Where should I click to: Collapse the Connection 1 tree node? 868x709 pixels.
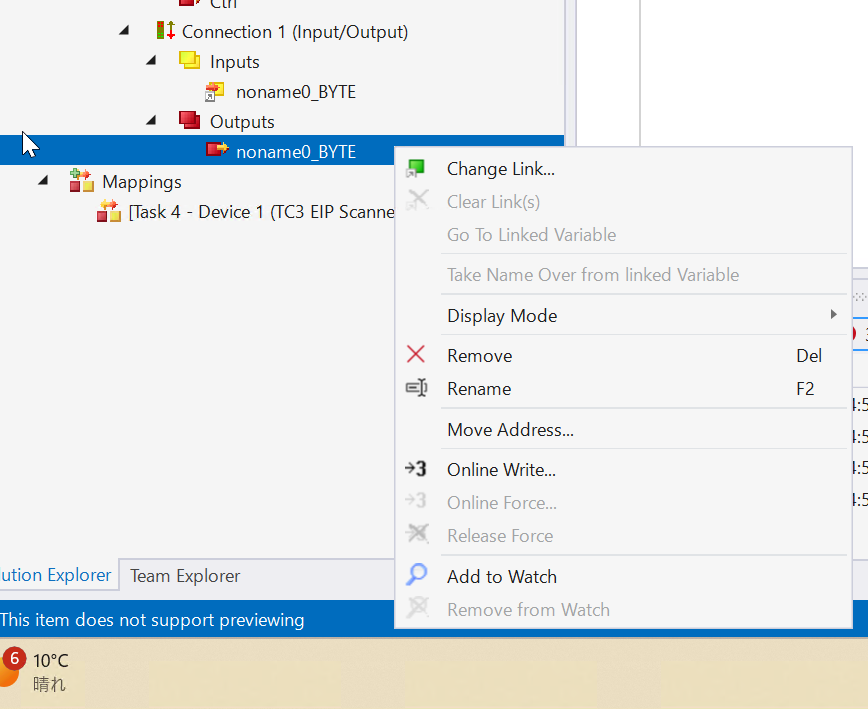click(124, 31)
